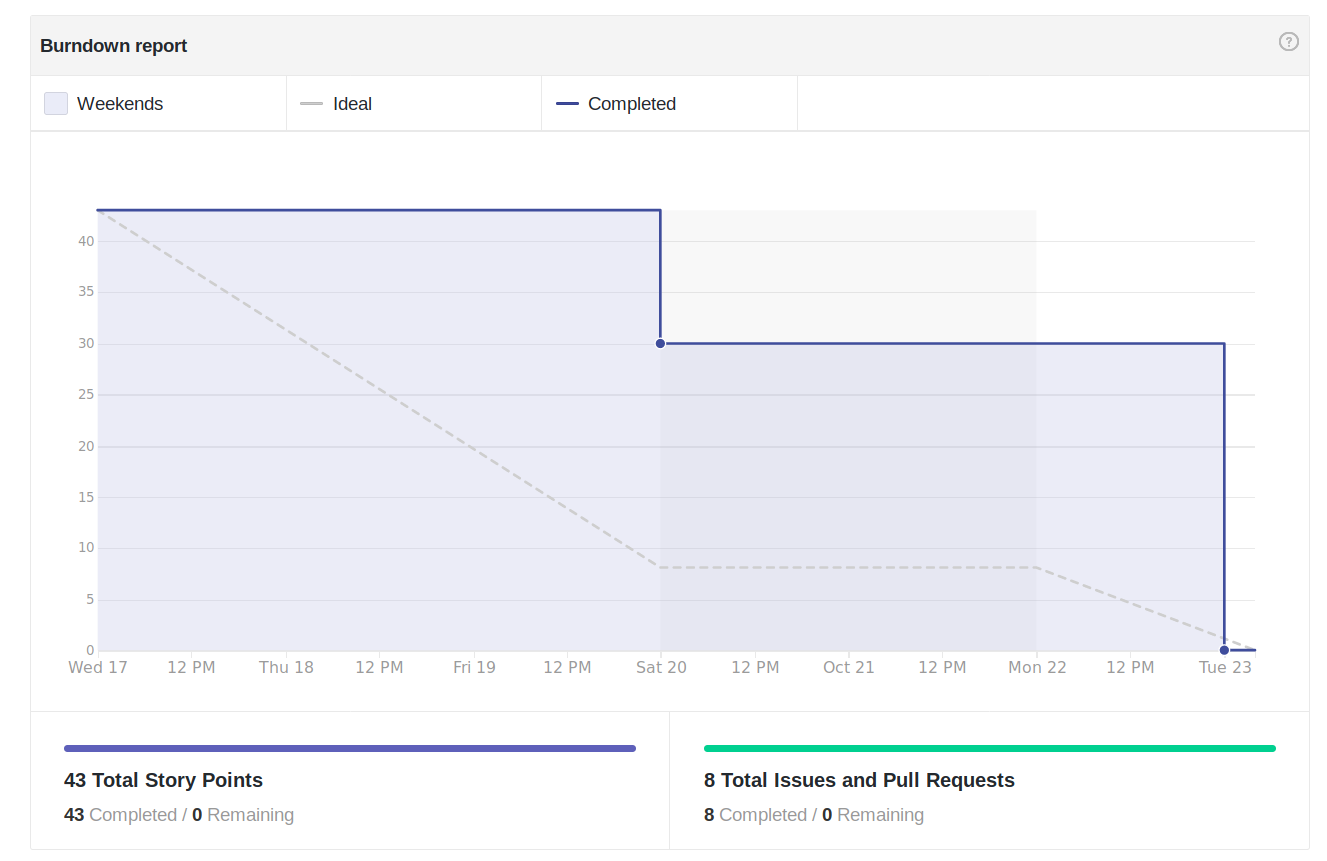Toggle the Weekends legend item
The height and width of the screenshot is (861, 1327).
pyautogui.click(x=158, y=104)
